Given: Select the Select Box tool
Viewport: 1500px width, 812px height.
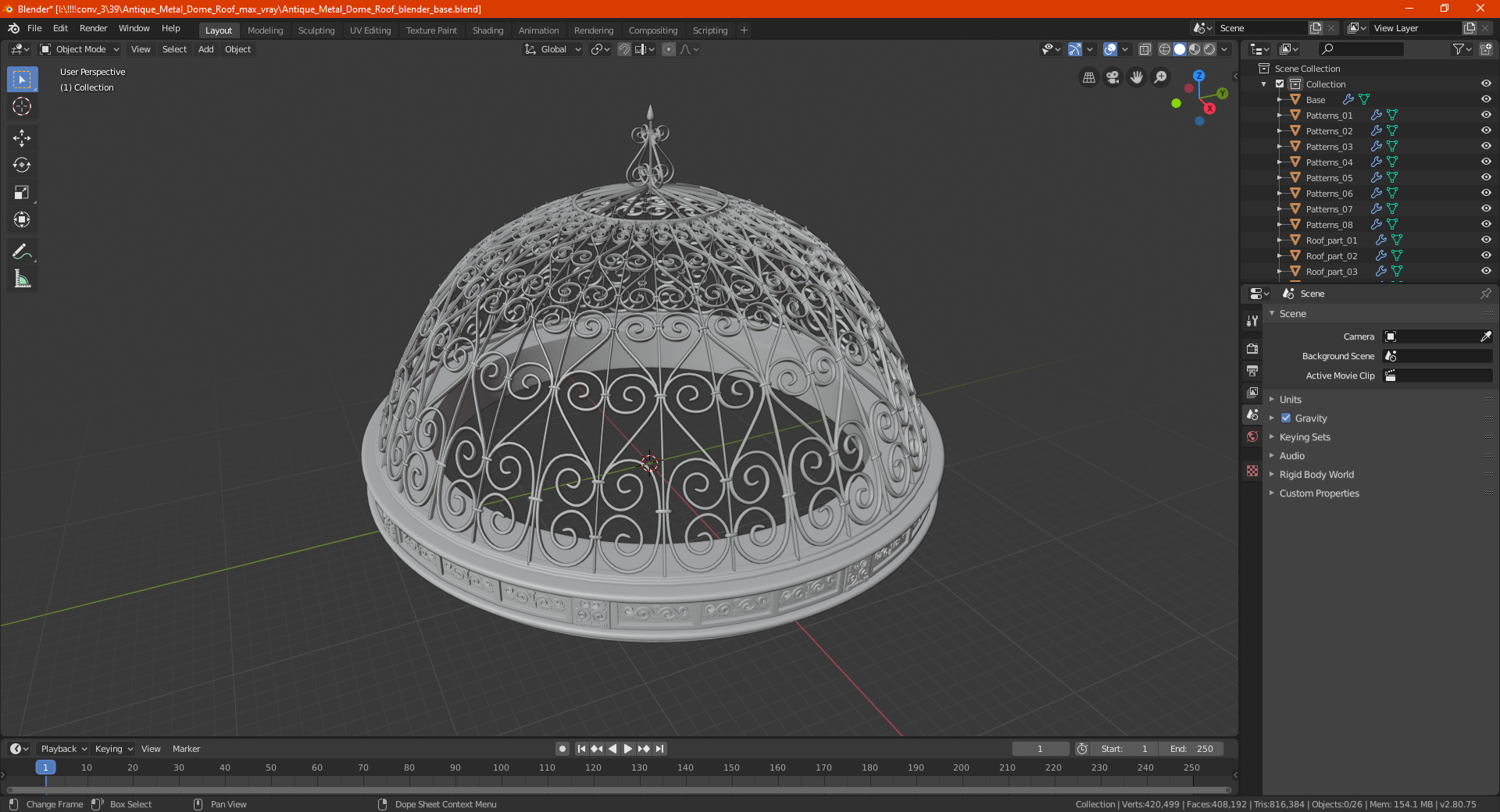Looking at the screenshot, I should coord(22,79).
